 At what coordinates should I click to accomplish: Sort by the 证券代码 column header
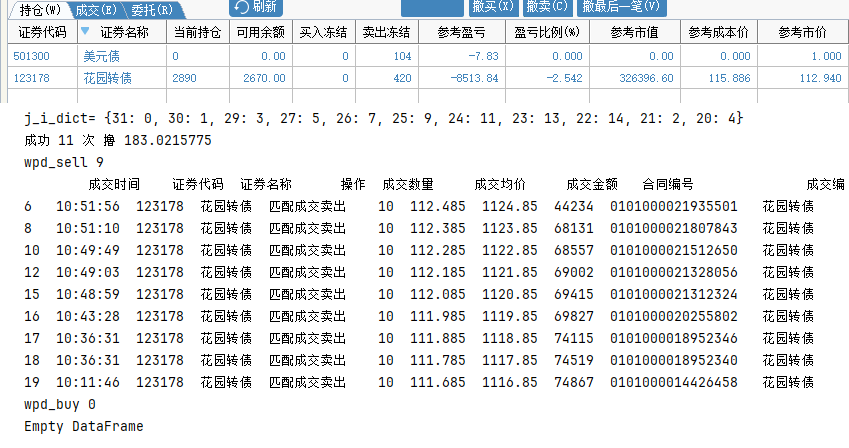point(42,33)
